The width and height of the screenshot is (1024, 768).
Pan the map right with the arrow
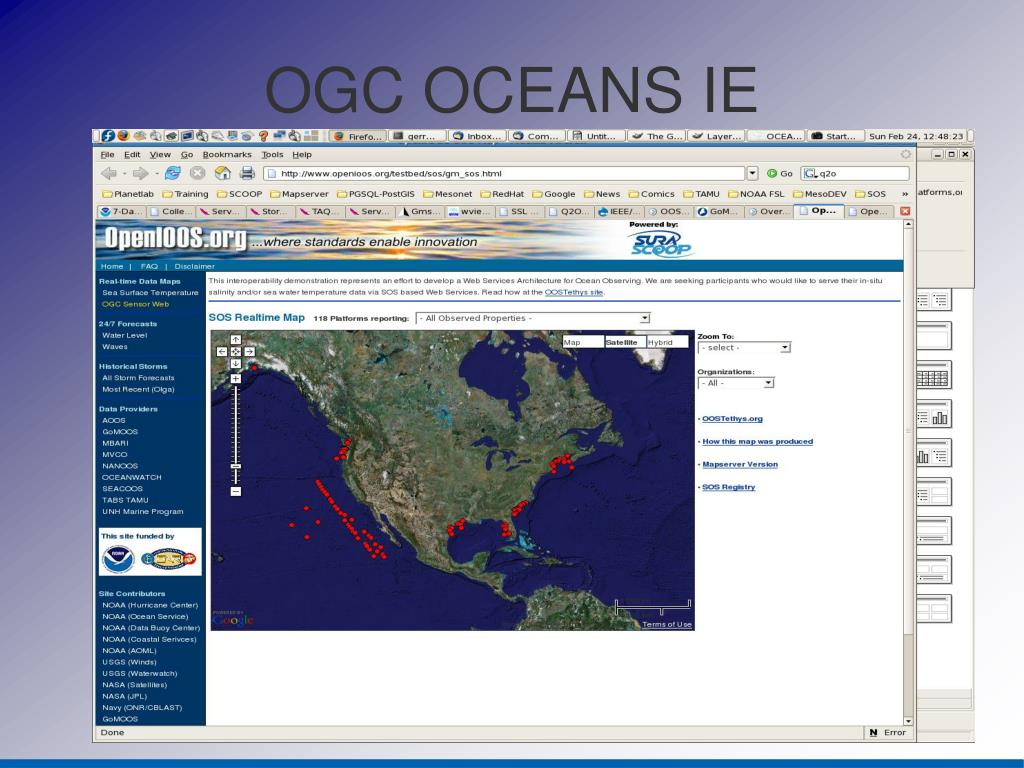coord(249,351)
